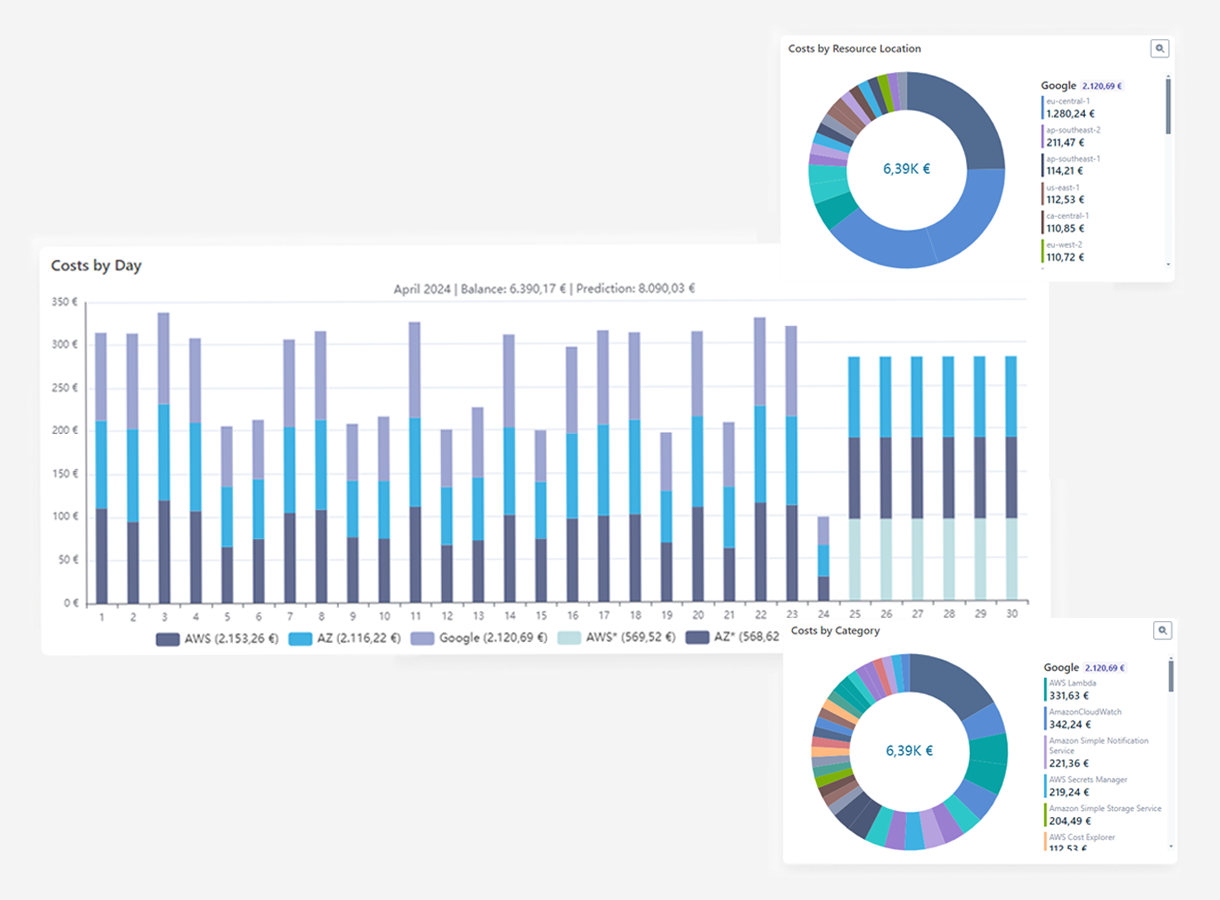Click the us-east-1 location legend entry
The height and width of the screenshot is (900, 1220).
[x=1068, y=193]
